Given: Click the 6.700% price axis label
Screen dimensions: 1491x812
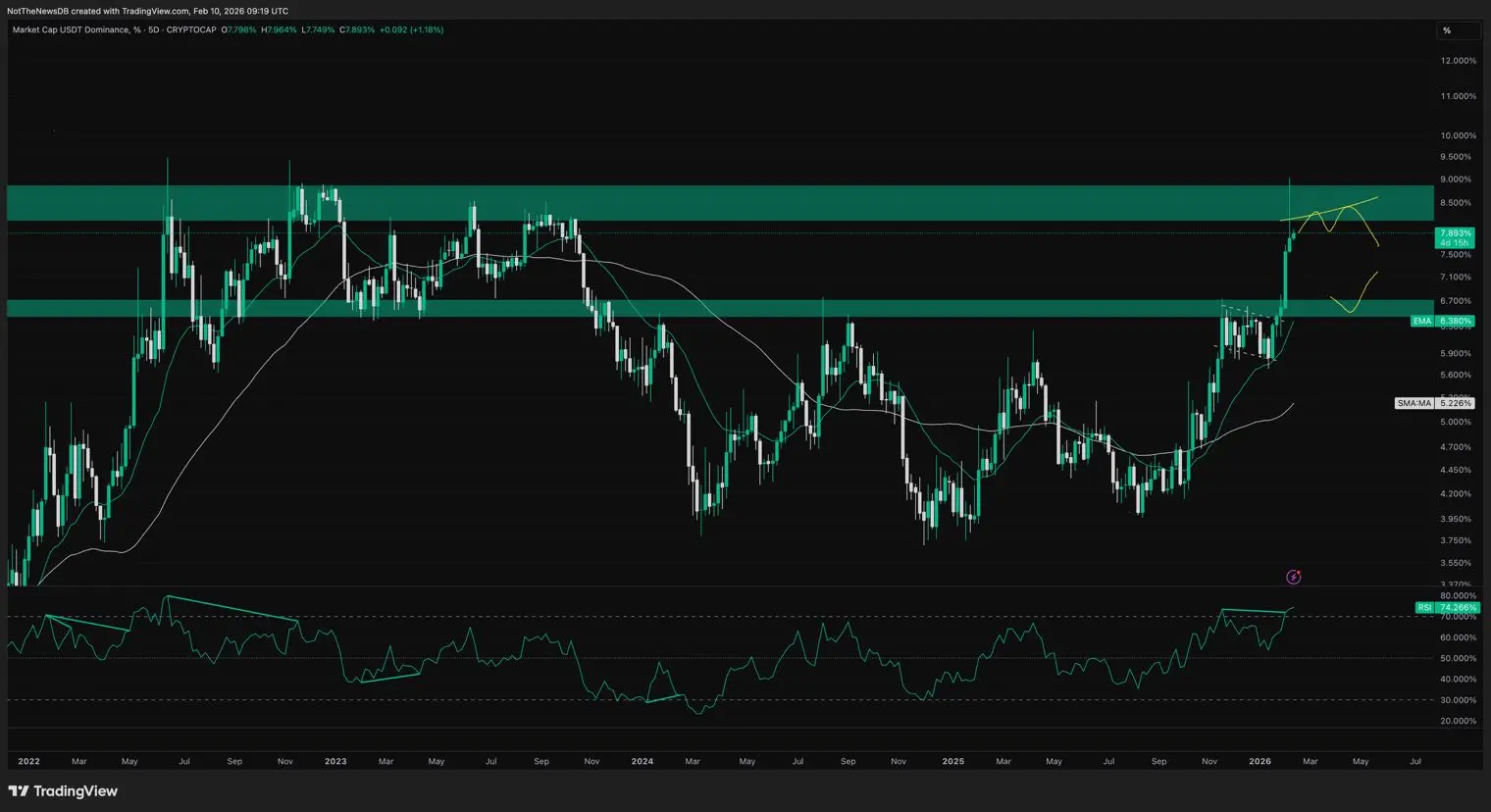Looking at the screenshot, I should [1456, 301].
